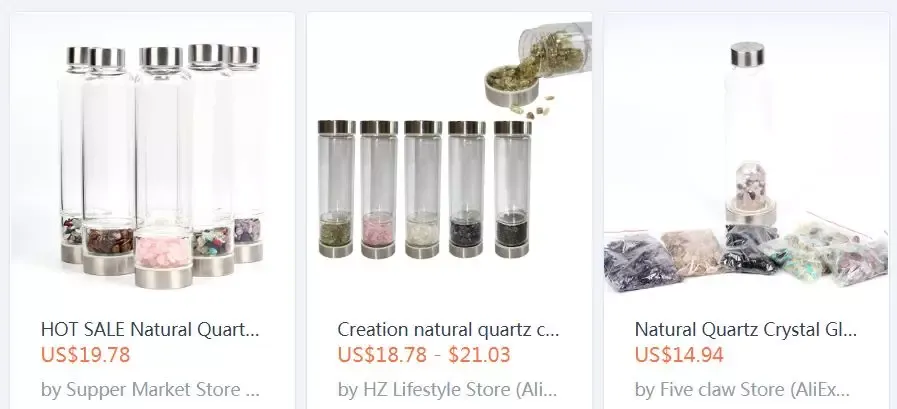Visit the Five claw Store seller link
The height and width of the screenshot is (409, 897).
pos(743,390)
